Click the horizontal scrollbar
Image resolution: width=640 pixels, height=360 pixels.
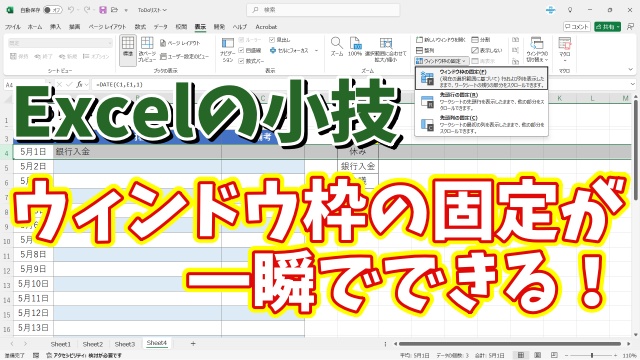point(509,344)
